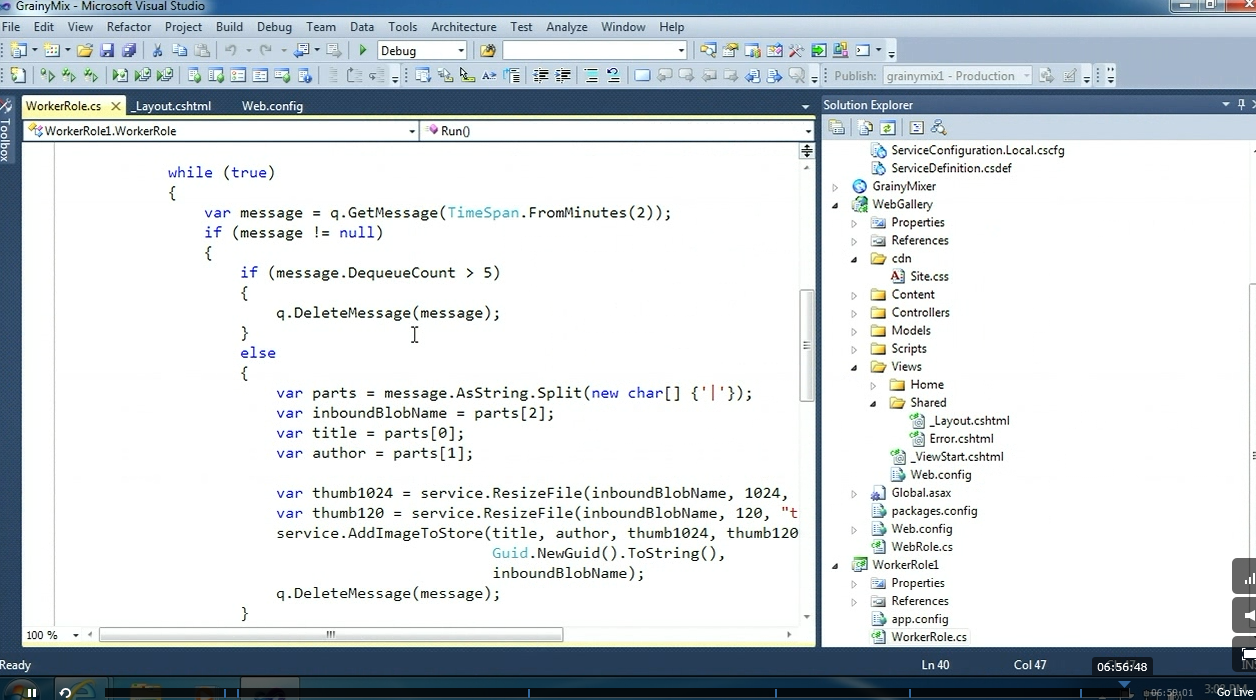The height and width of the screenshot is (700, 1256).
Task: Open the Debug configuration dropdown
Action: [460, 51]
